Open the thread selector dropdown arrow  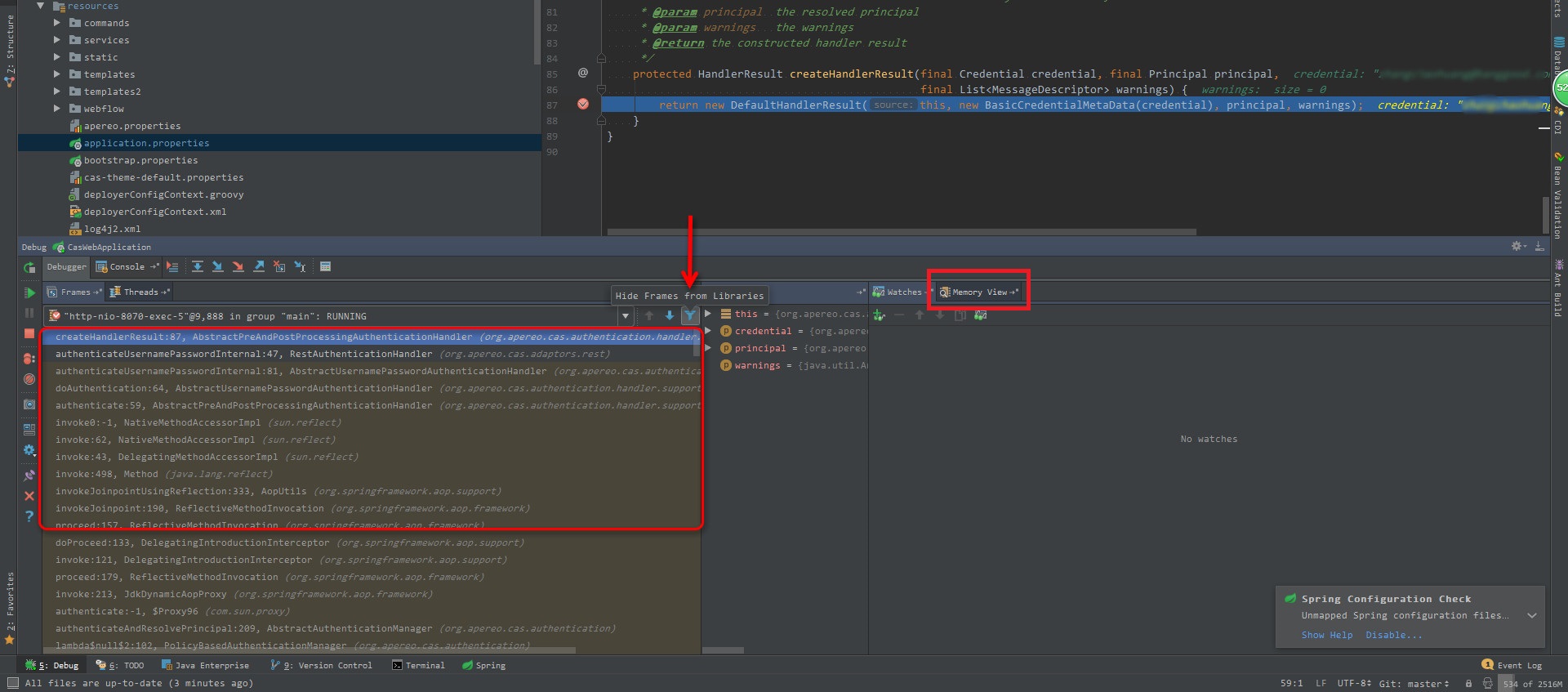626,316
